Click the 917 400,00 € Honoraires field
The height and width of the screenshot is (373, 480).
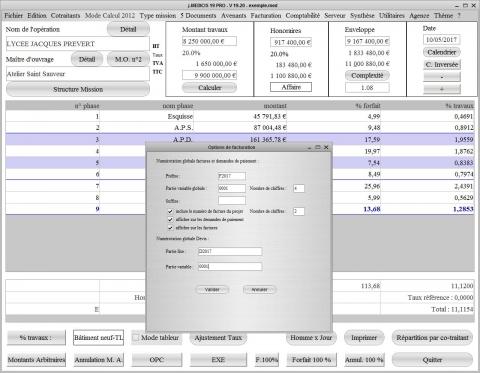(291, 42)
